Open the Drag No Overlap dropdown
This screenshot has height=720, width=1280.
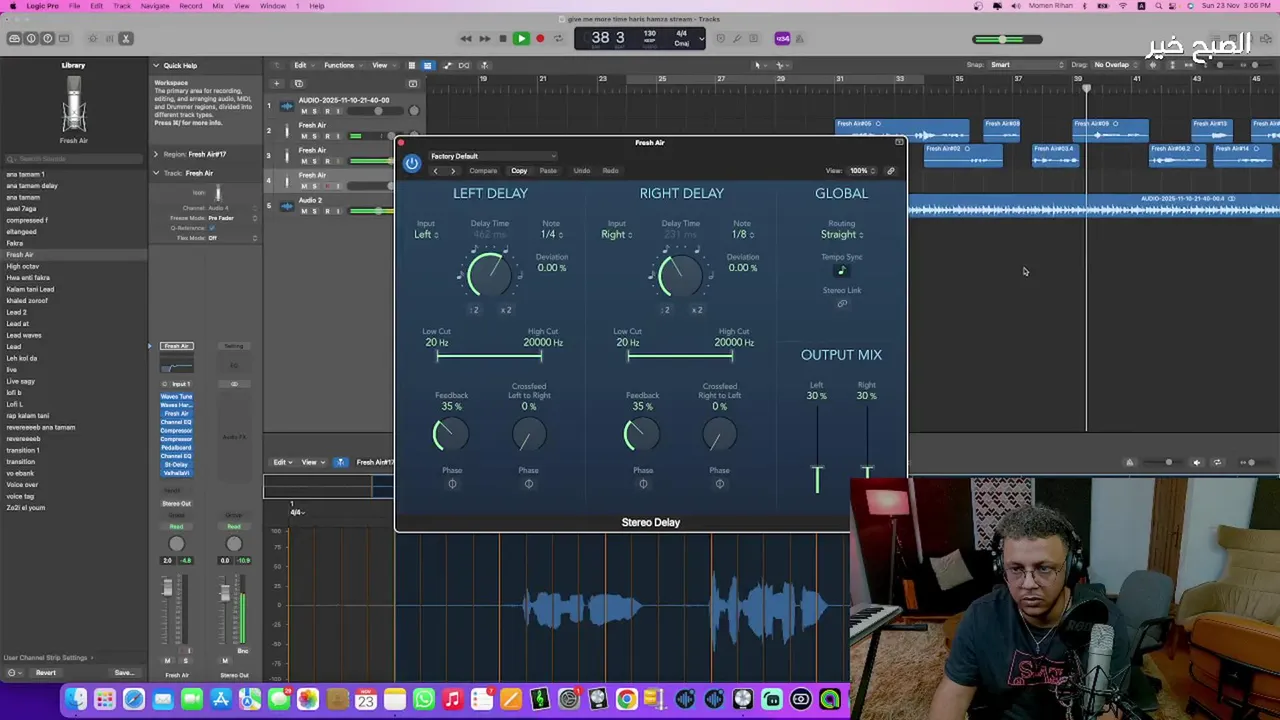[x=1115, y=65]
